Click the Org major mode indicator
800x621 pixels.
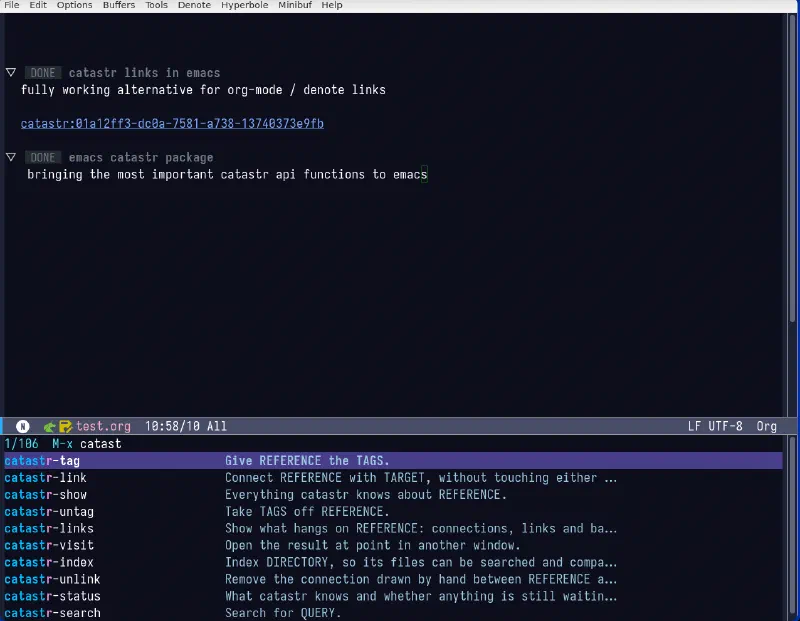766,426
